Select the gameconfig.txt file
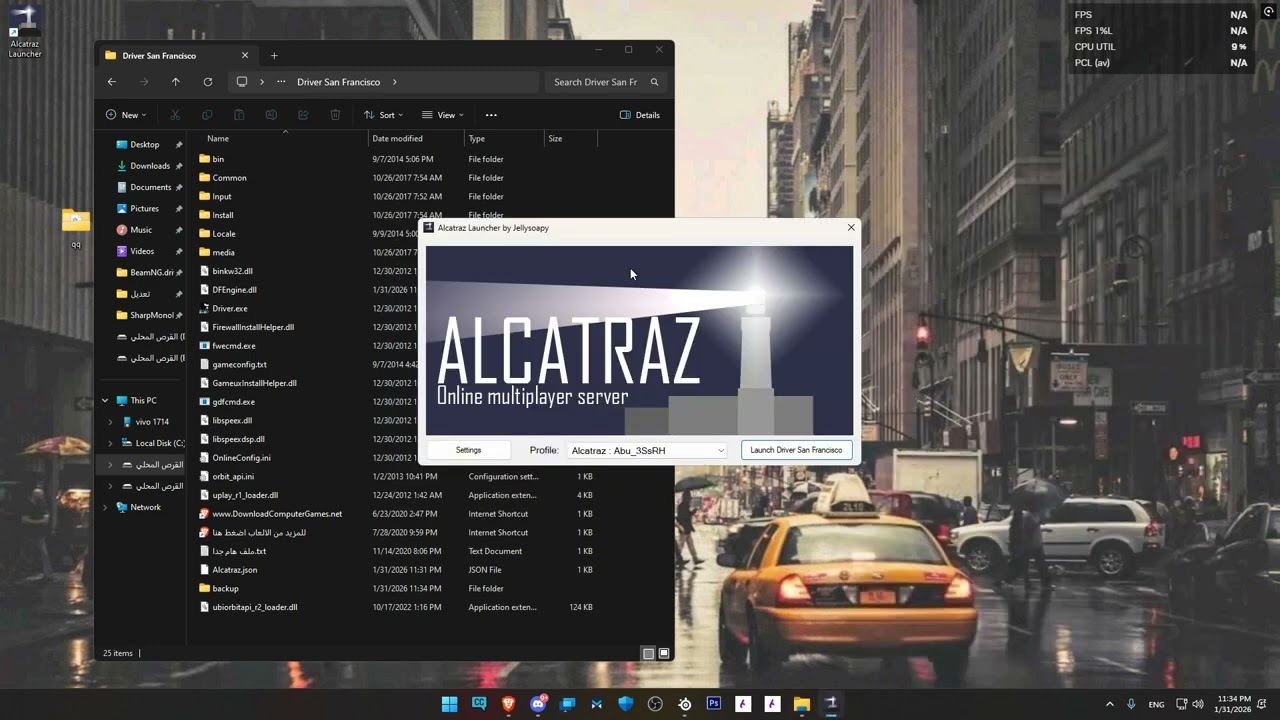The width and height of the screenshot is (1280, 720). click(x=239, y=365)
